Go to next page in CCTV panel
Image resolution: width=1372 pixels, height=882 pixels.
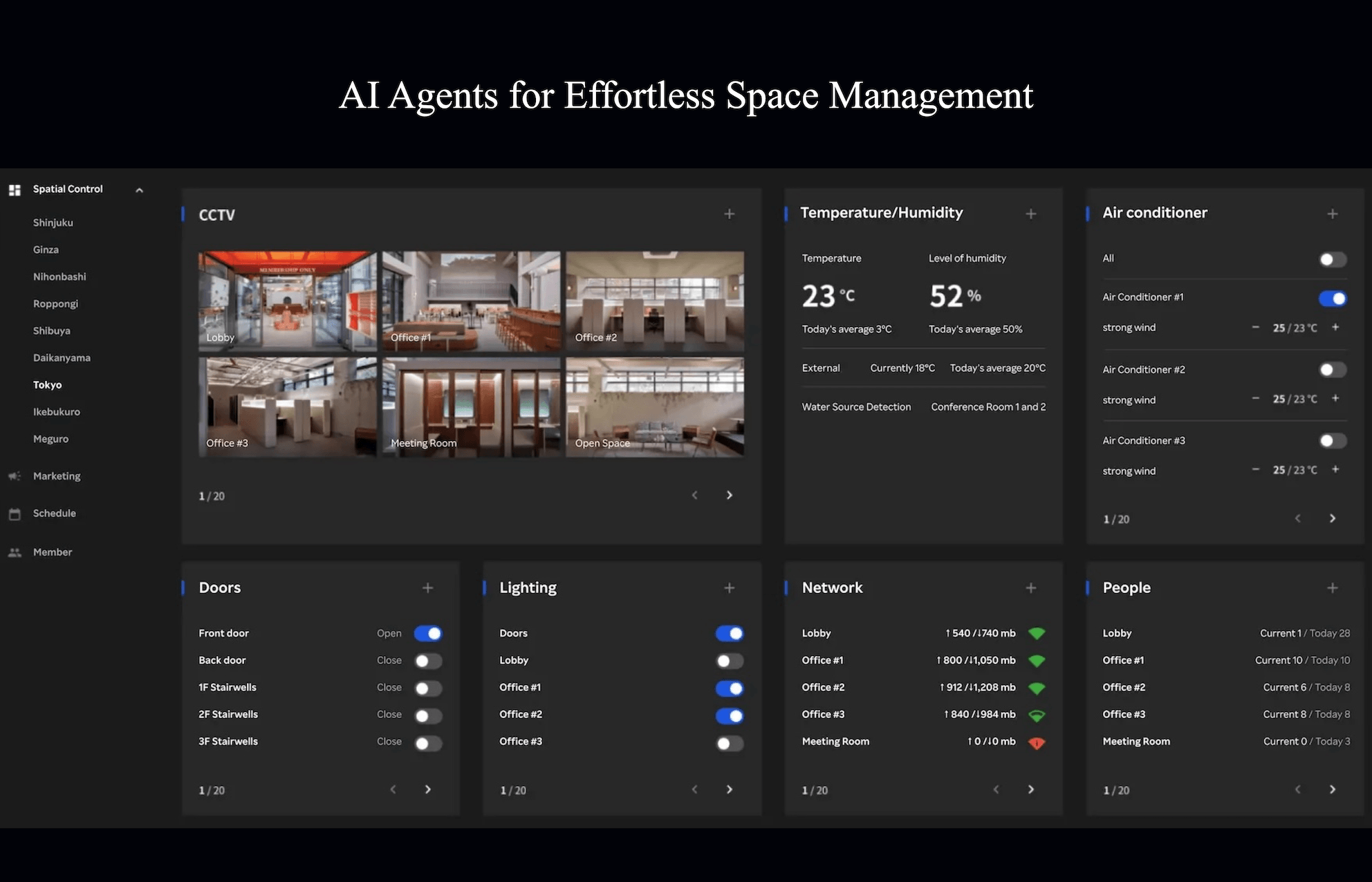coord(729,495)
